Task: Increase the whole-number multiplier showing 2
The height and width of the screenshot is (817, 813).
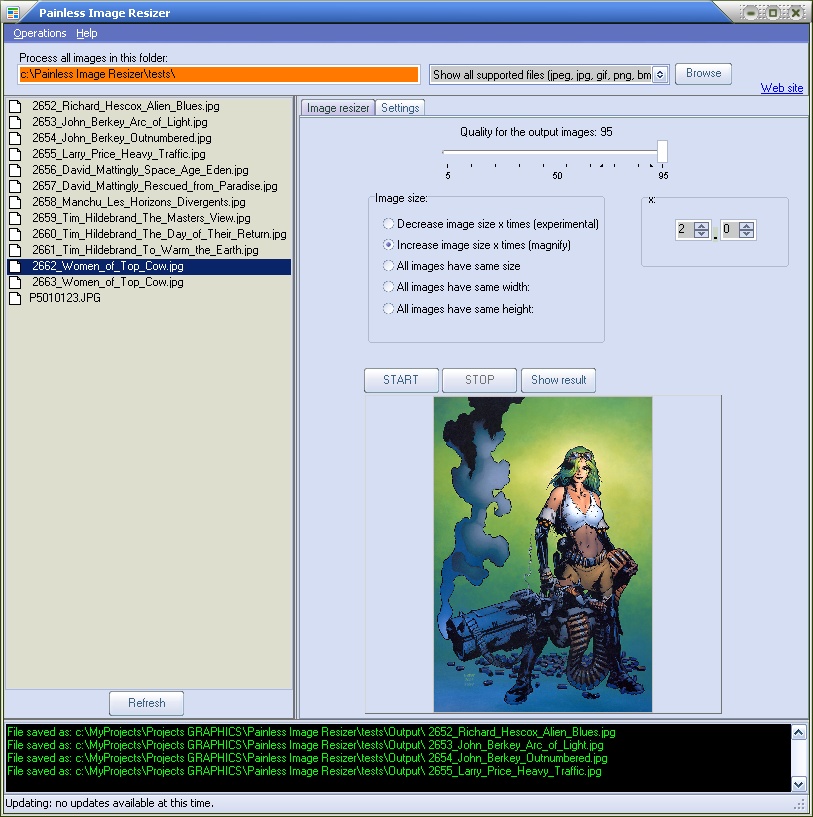Action: pos(701,226)
